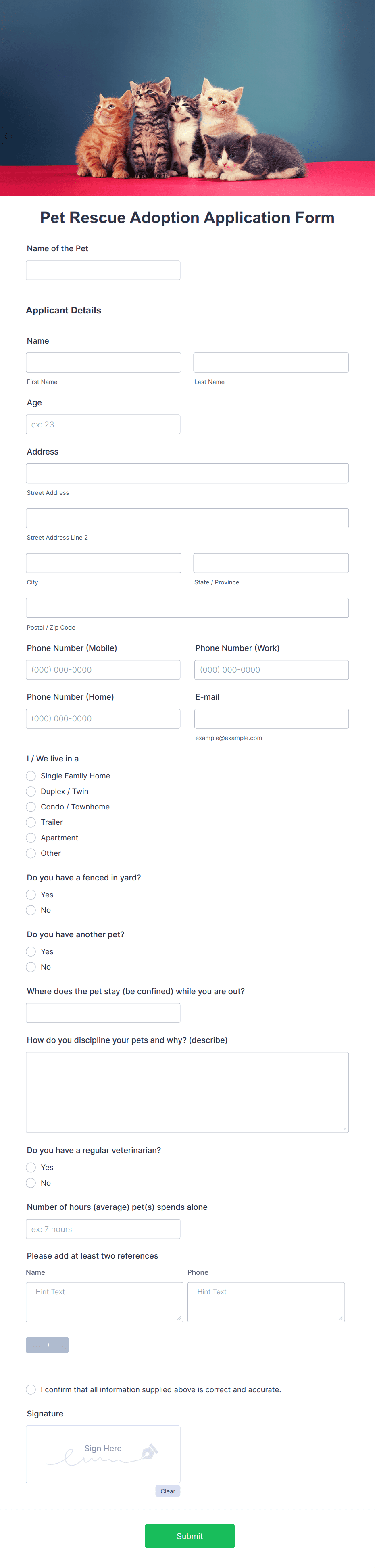This screenshot has width=375, height=1568.
Task: Select "Other" under I / We live in a
Action: (x=30, y=853)
